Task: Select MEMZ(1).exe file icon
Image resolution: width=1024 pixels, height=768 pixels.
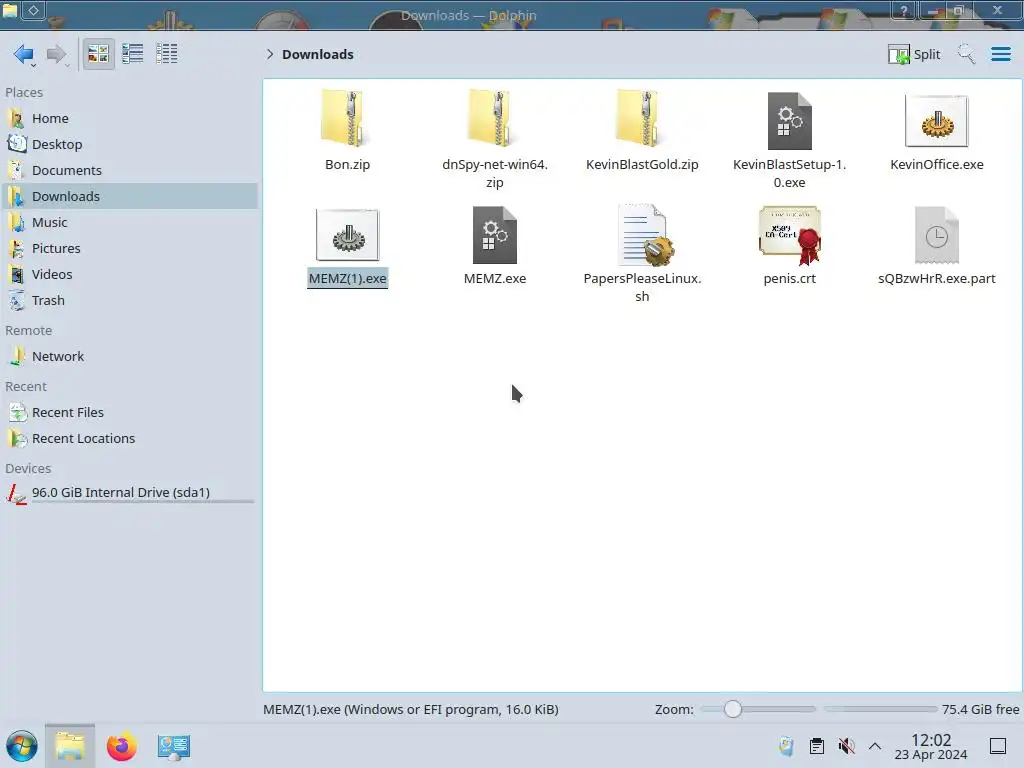Action: click(347, 235)
